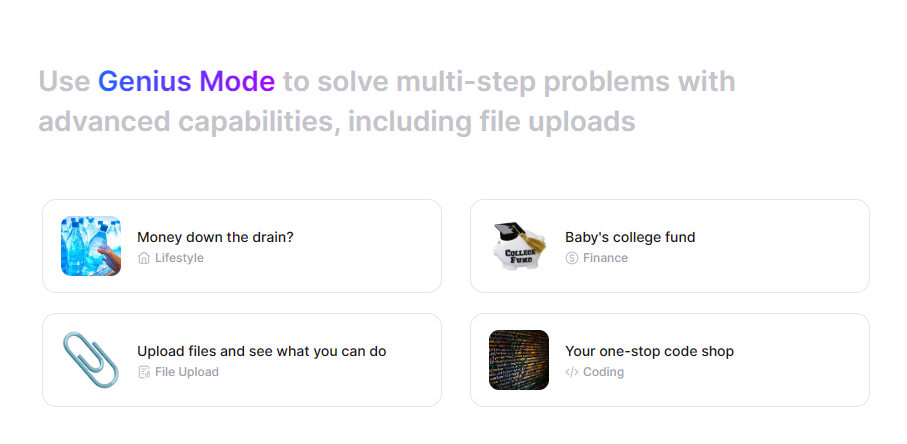
Task: Click the File Upload category label
Action: 187,372
